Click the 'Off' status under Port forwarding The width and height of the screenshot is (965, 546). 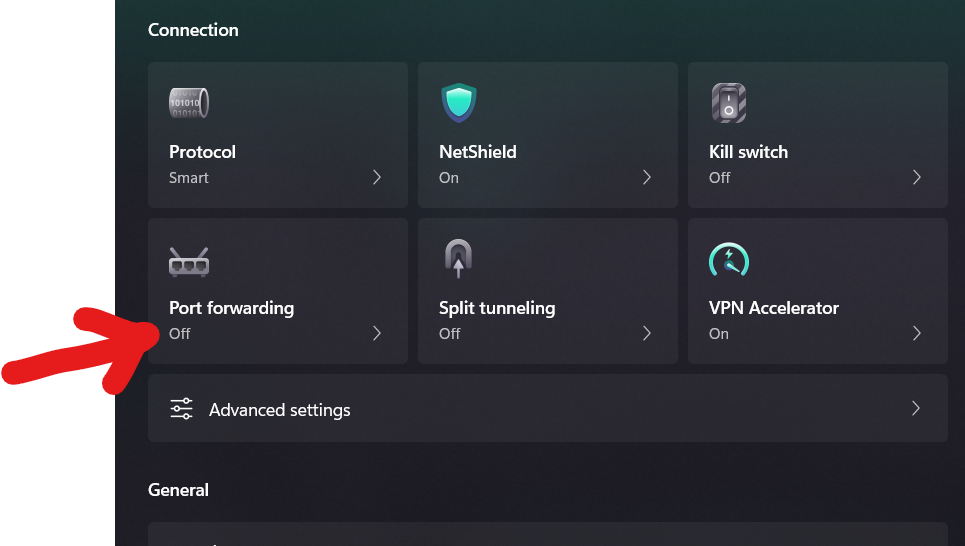pos(180,334)
